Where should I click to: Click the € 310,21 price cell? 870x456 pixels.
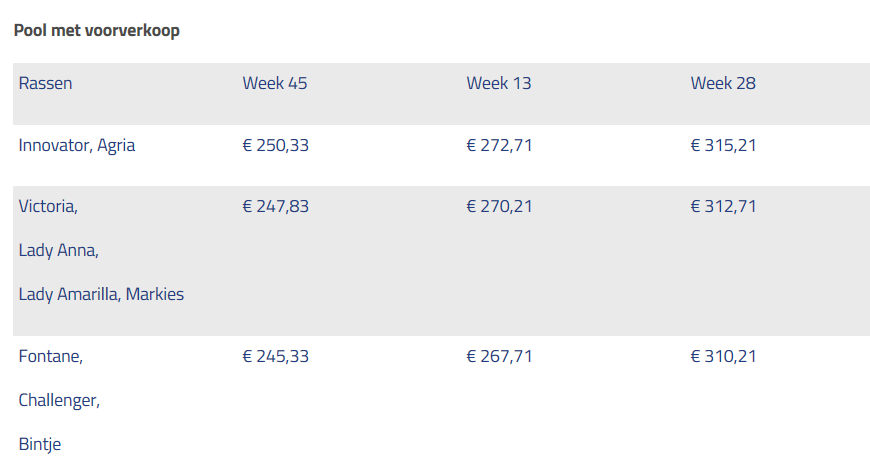[724, 356]
